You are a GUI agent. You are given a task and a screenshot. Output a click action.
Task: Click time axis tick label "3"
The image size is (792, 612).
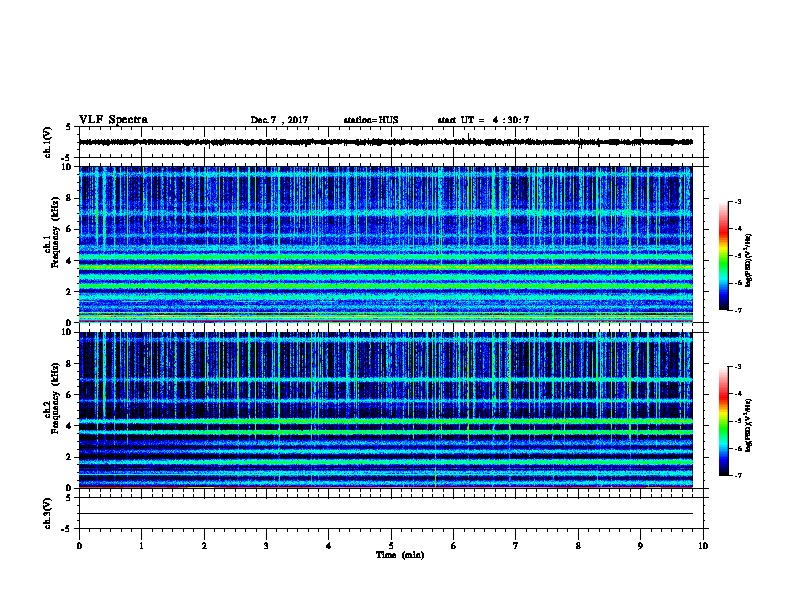pyautogui.click(x=266, y=545)
